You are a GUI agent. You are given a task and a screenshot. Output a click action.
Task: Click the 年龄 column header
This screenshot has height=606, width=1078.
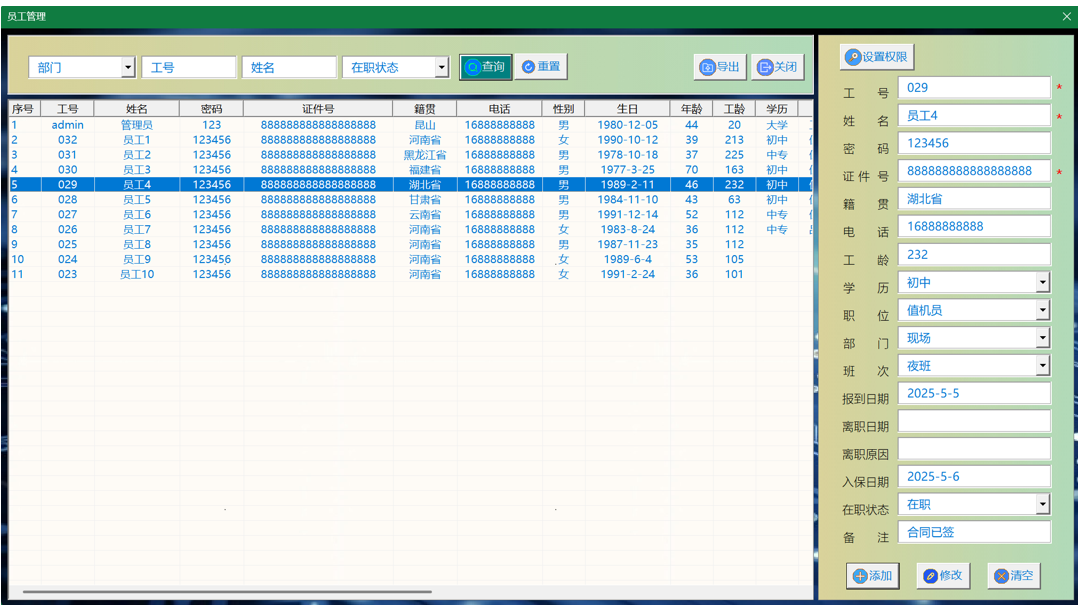coord(692,109)
